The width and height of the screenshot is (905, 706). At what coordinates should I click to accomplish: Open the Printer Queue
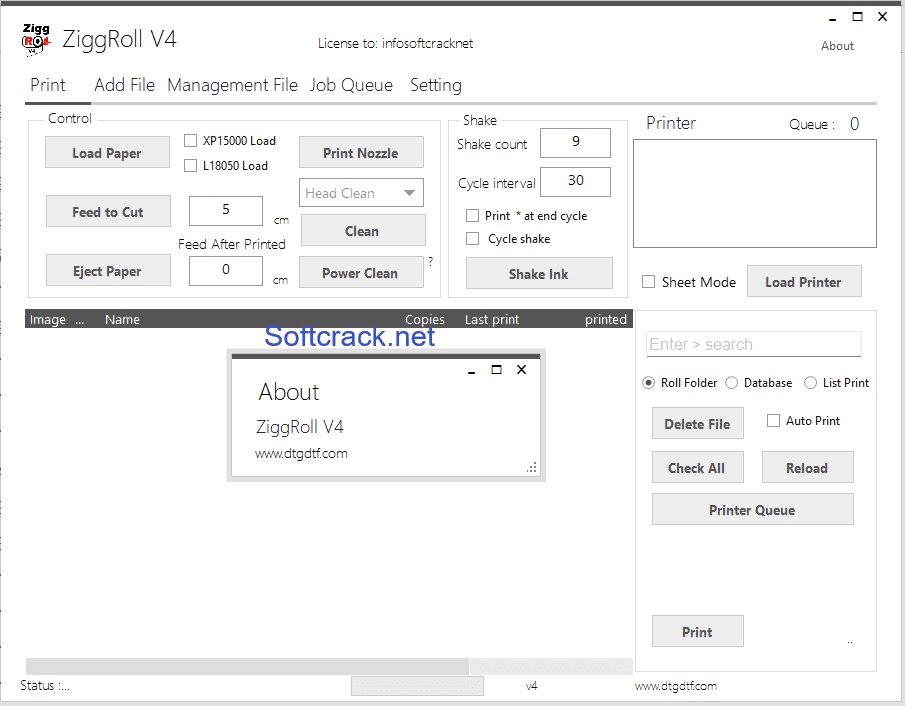pyautogui.click(x=752, y=508)
